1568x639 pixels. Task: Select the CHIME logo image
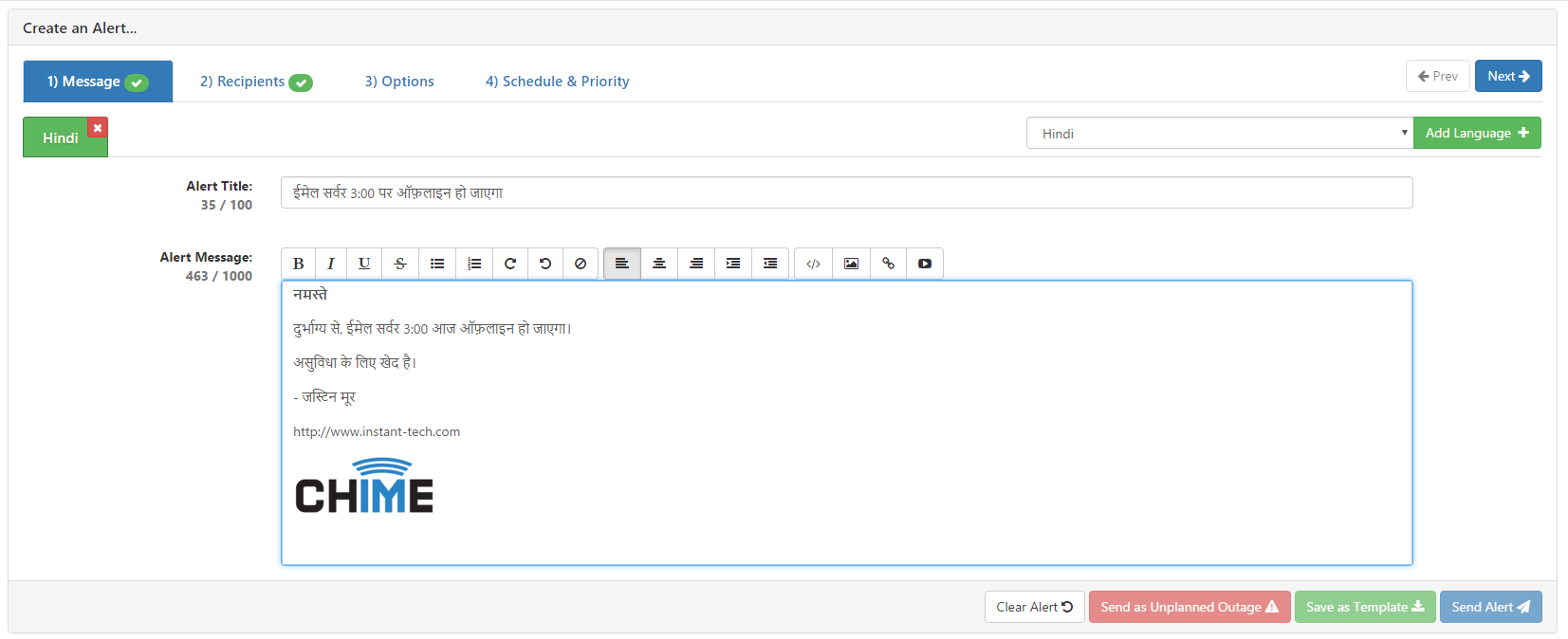pos(364,485)
